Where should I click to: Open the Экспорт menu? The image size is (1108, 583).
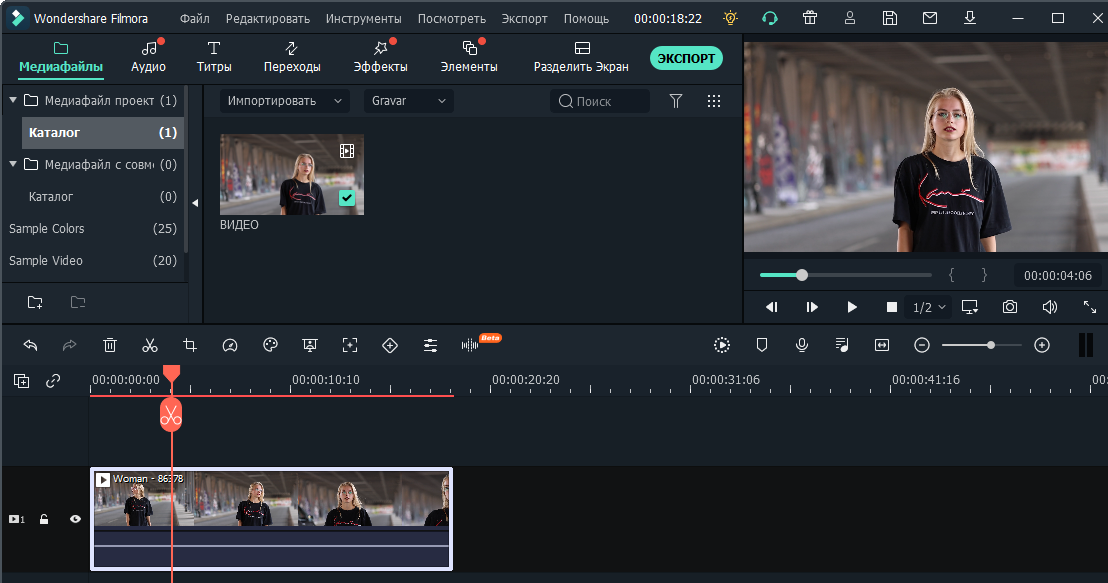[x=524, y=18]
